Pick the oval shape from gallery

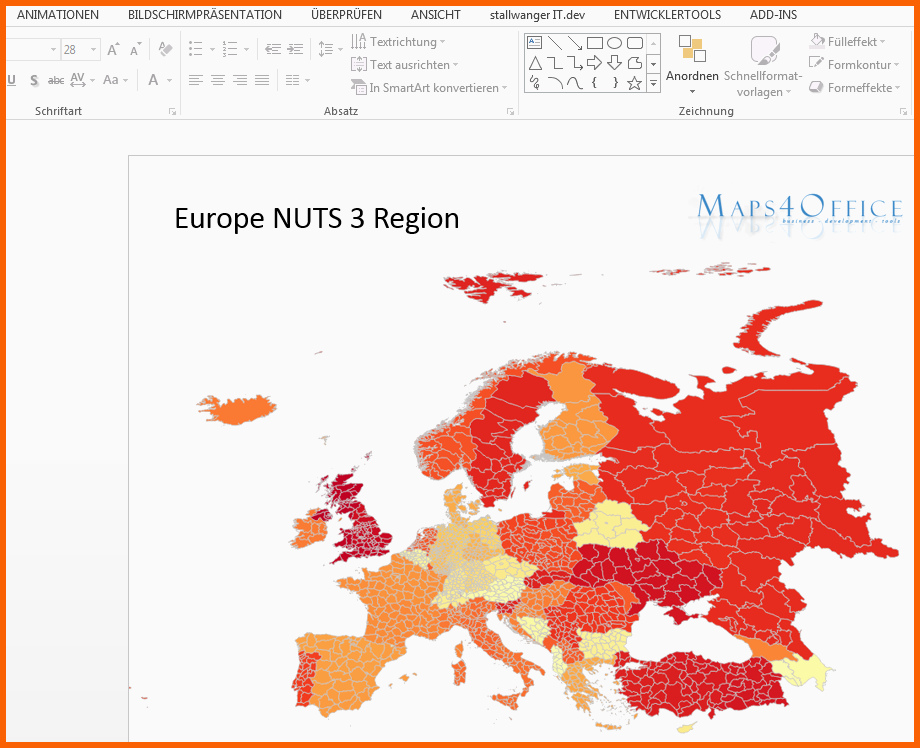614,43
